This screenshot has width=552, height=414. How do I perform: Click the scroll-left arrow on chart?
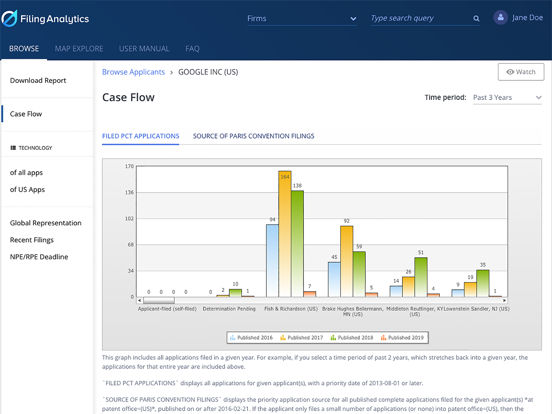(x=140, y=300)
